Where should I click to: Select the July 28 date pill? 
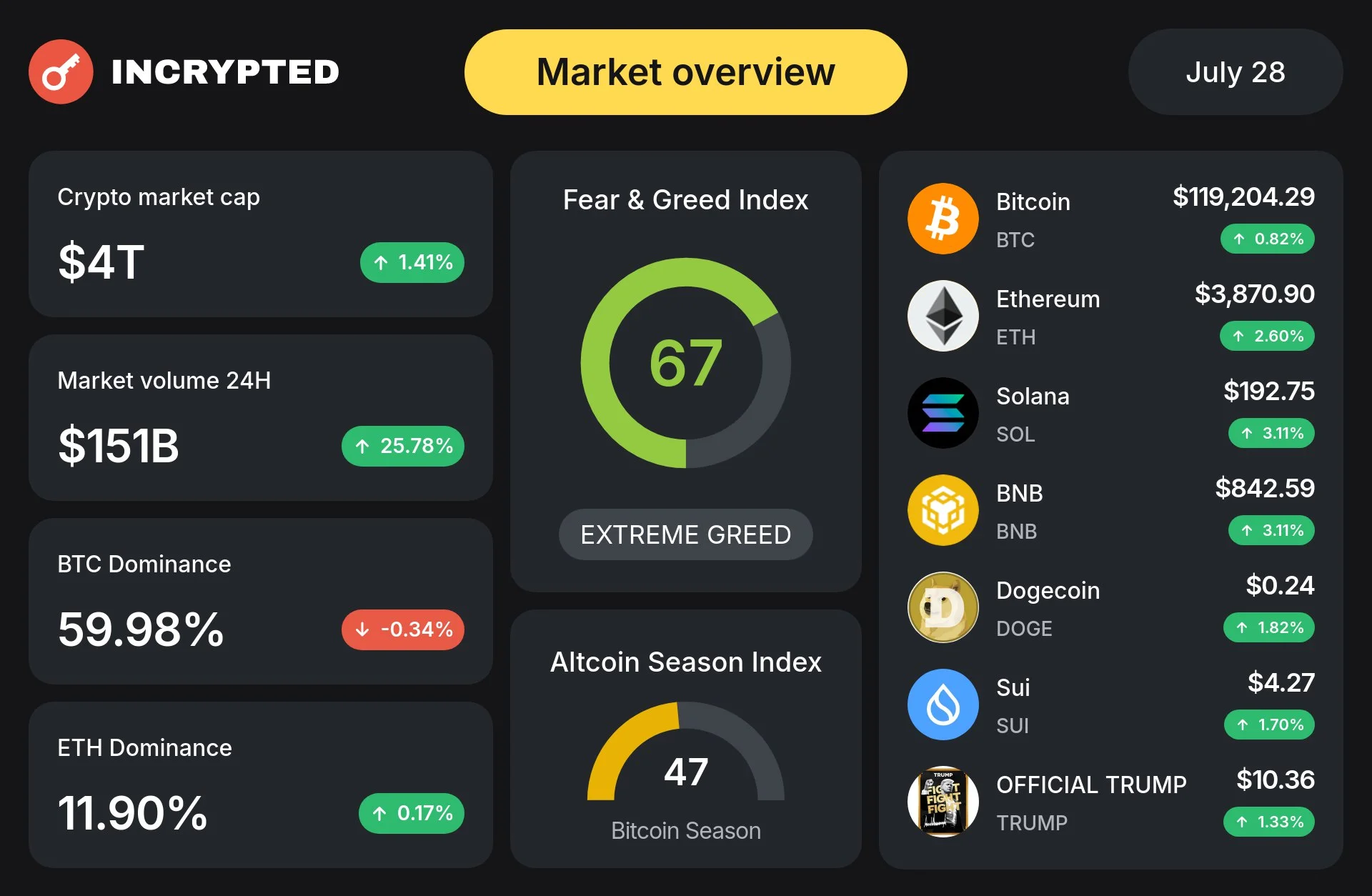1236,72
